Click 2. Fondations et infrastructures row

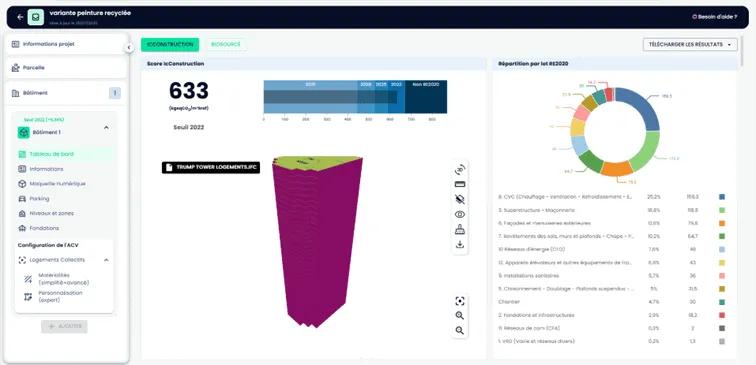611,315
